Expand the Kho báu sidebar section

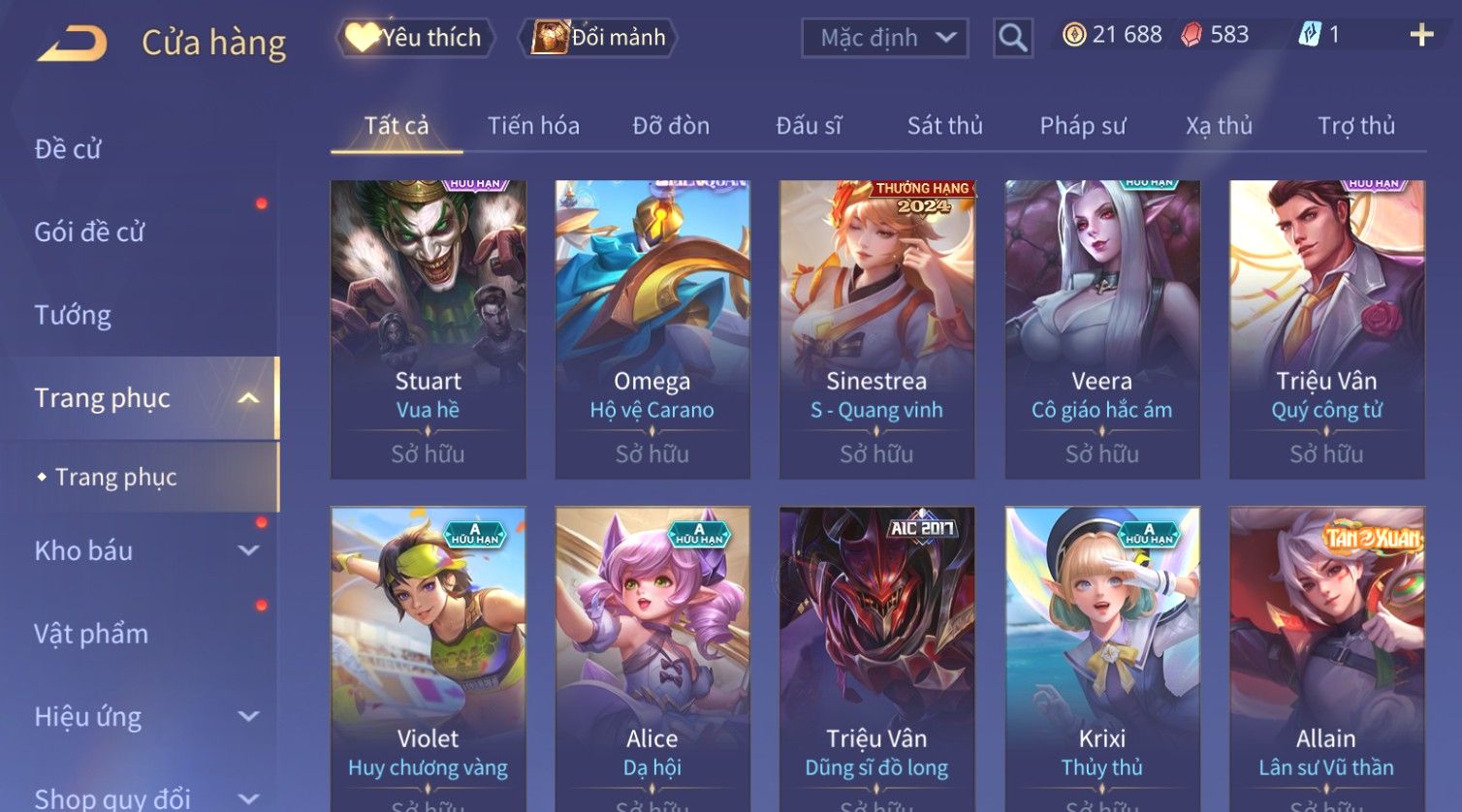[x=248, y=550]
